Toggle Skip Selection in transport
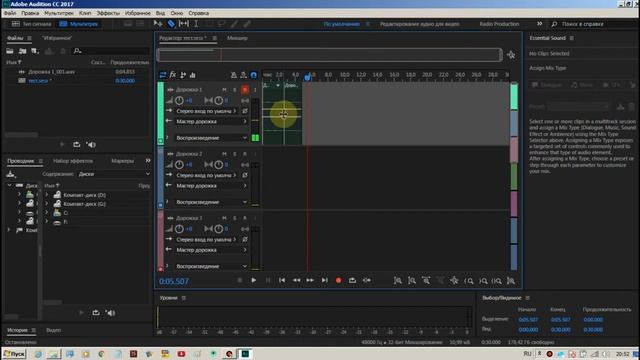 pos(367,280)
